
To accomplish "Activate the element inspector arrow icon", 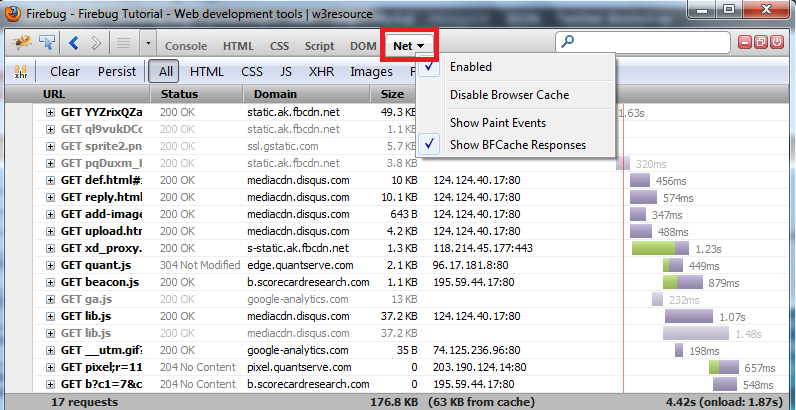I will [45, 44].
